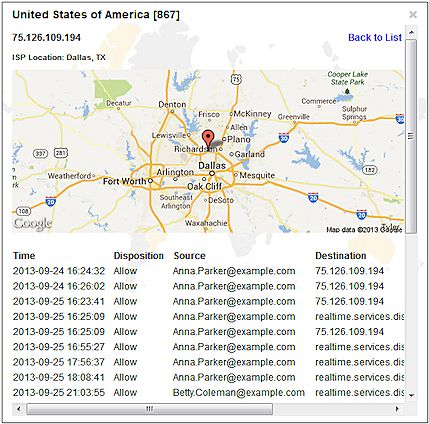The width and height of the screenshot is (429, 424).
Task: Click the Fort Worth label on map
Action: (125, 181)
